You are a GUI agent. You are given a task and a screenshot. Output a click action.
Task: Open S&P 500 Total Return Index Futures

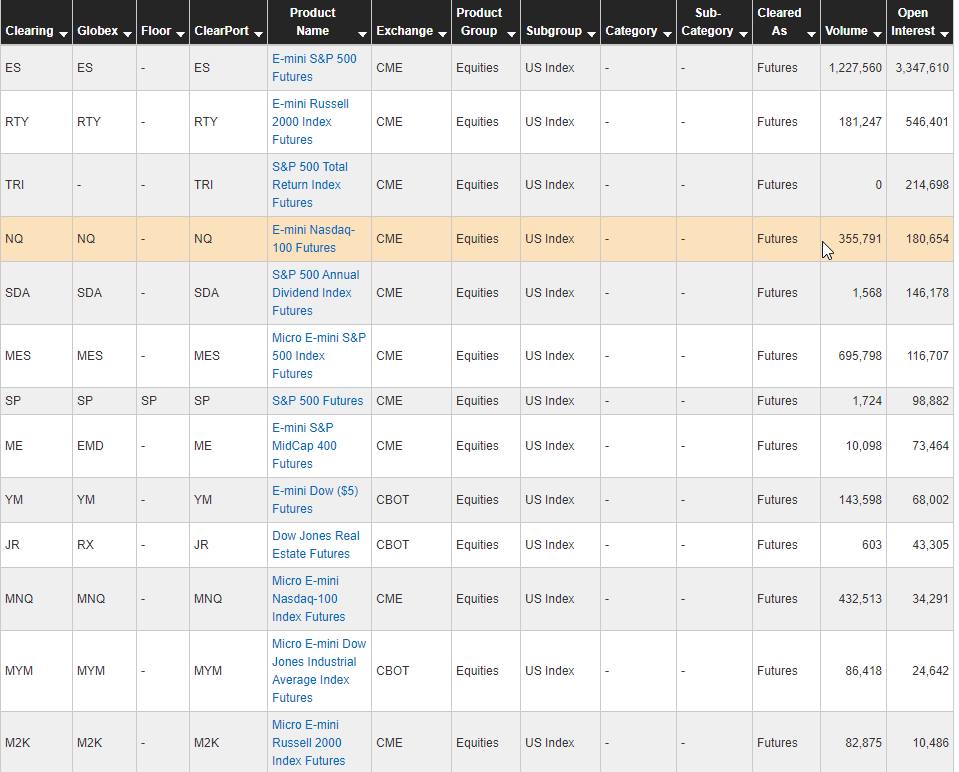click(x=310, y=185)
